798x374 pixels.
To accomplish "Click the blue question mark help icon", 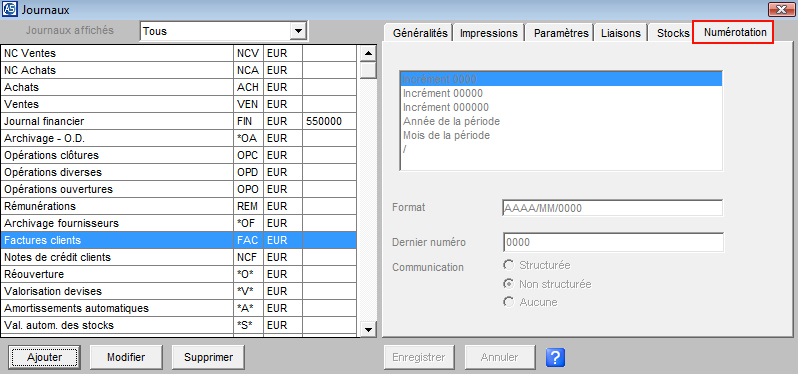I will pyautogui.click(x=556, y=357).
